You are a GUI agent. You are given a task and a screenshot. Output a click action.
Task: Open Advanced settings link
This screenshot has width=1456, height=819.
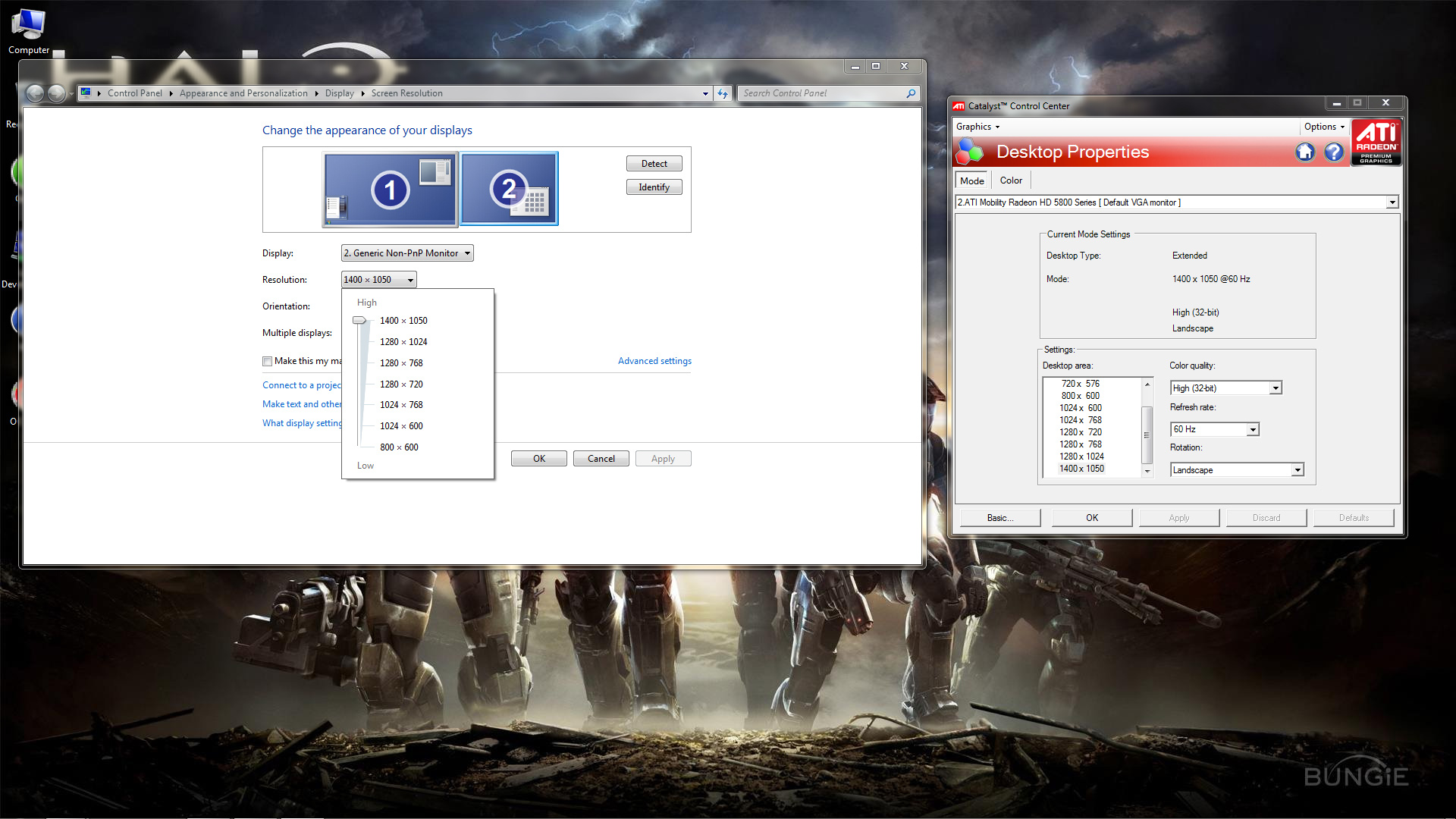[654, 361]
